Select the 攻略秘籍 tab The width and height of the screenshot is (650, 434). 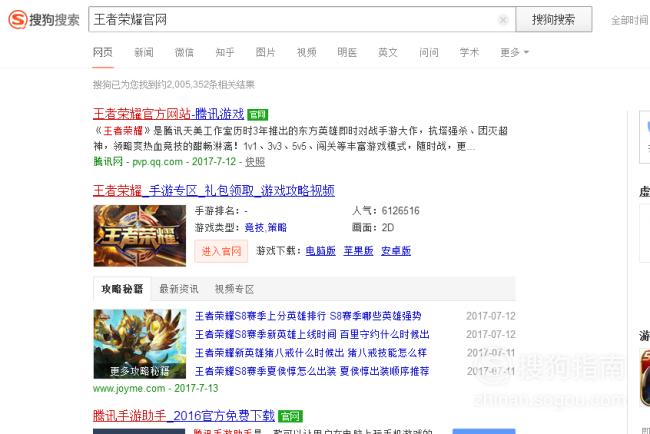tap(122, 289)
